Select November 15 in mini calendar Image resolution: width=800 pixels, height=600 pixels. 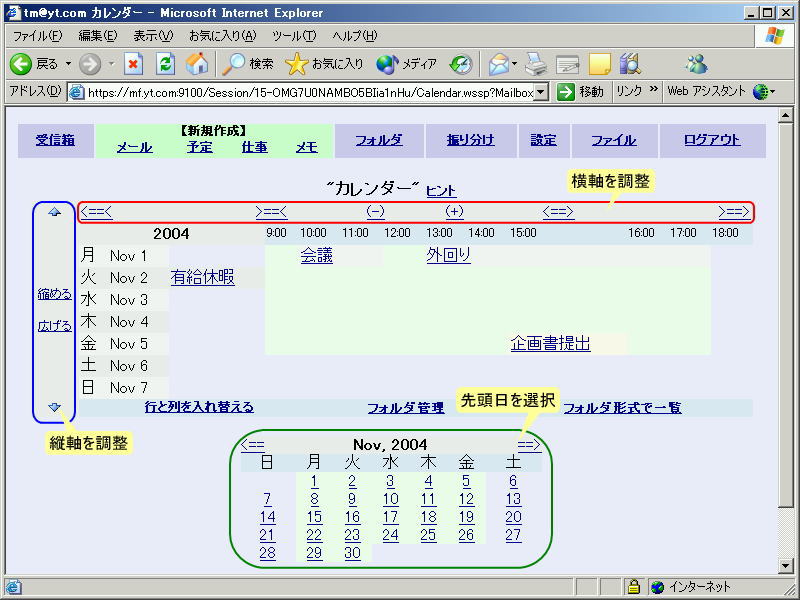point(314,517)
